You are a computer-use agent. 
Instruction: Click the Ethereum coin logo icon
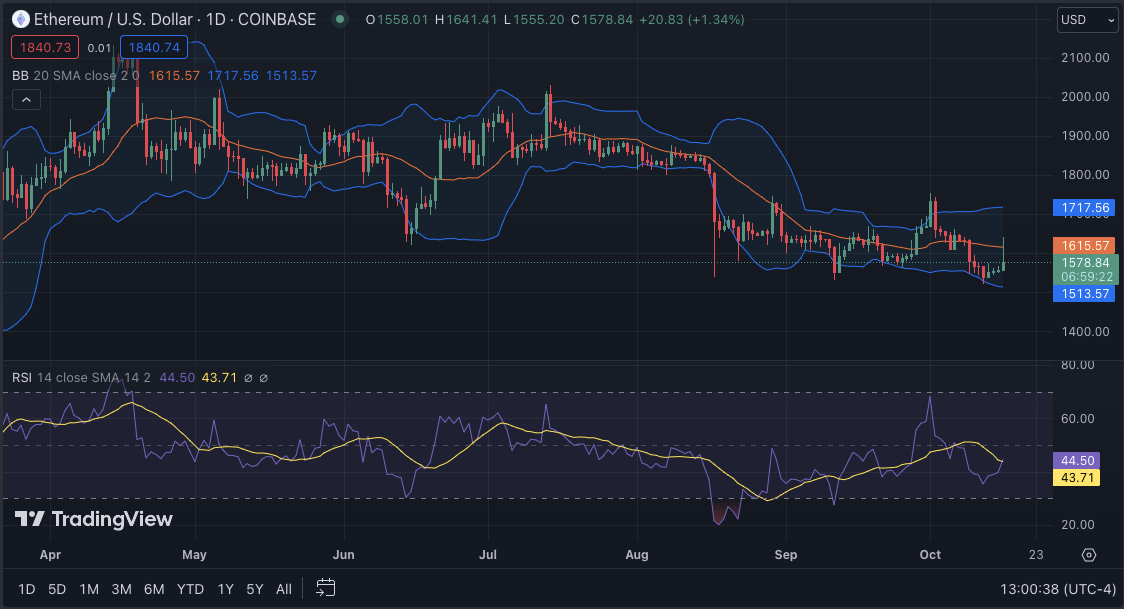tap(21, 19)
